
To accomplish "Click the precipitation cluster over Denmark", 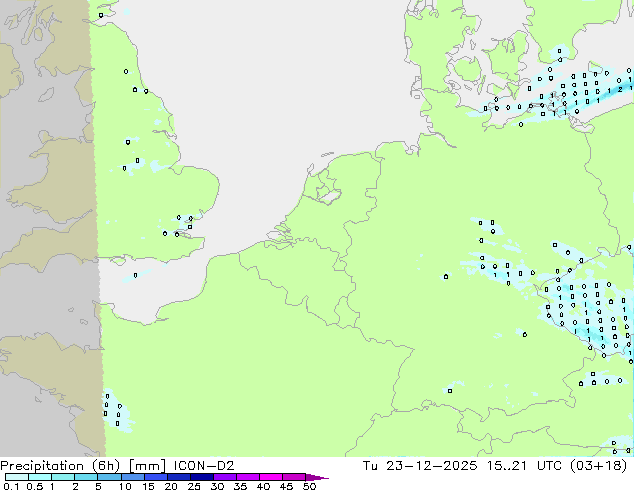I will pos(565,97).
